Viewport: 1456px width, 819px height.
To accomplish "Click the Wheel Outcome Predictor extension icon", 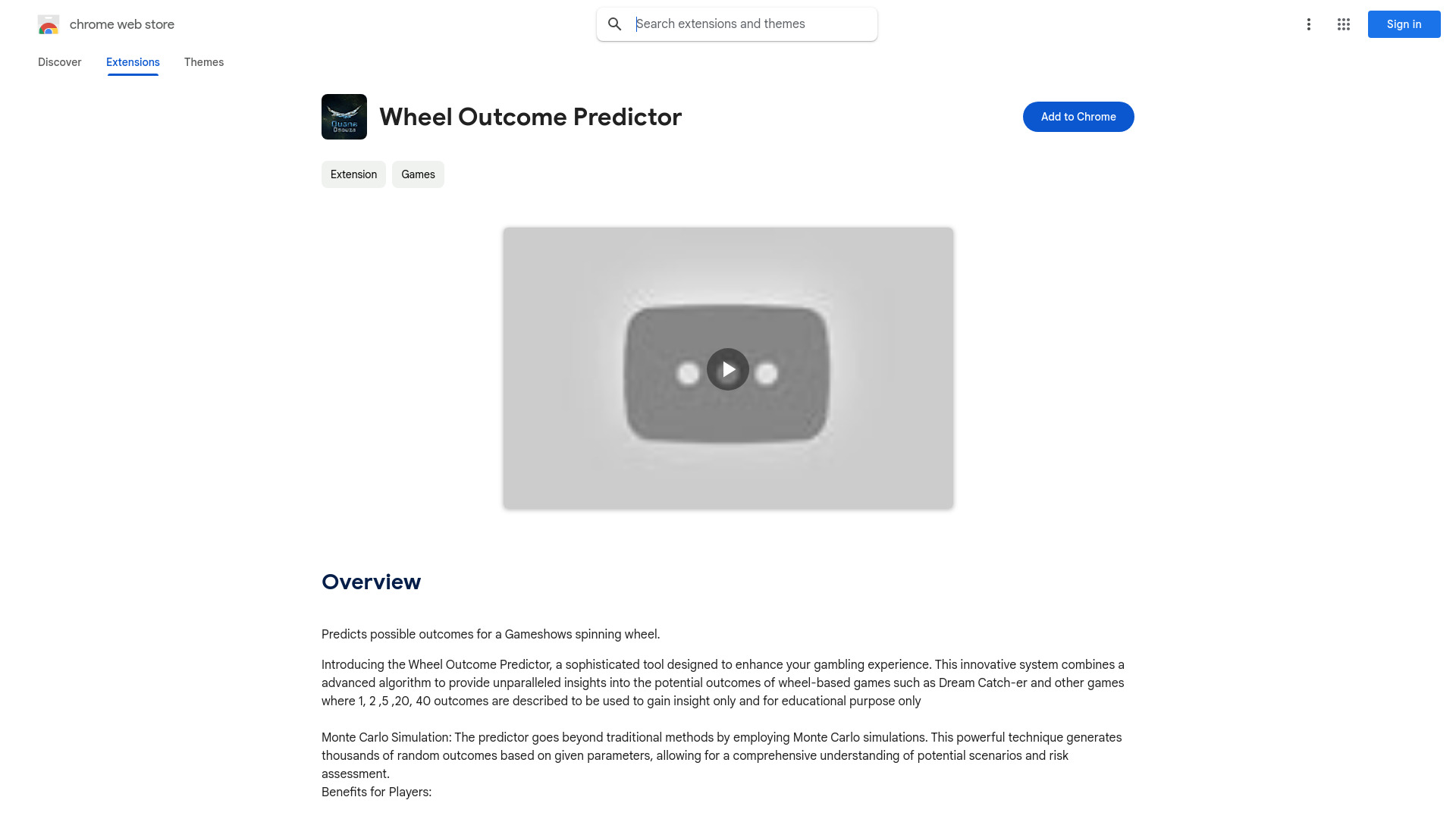I will (x=343, y=116).
